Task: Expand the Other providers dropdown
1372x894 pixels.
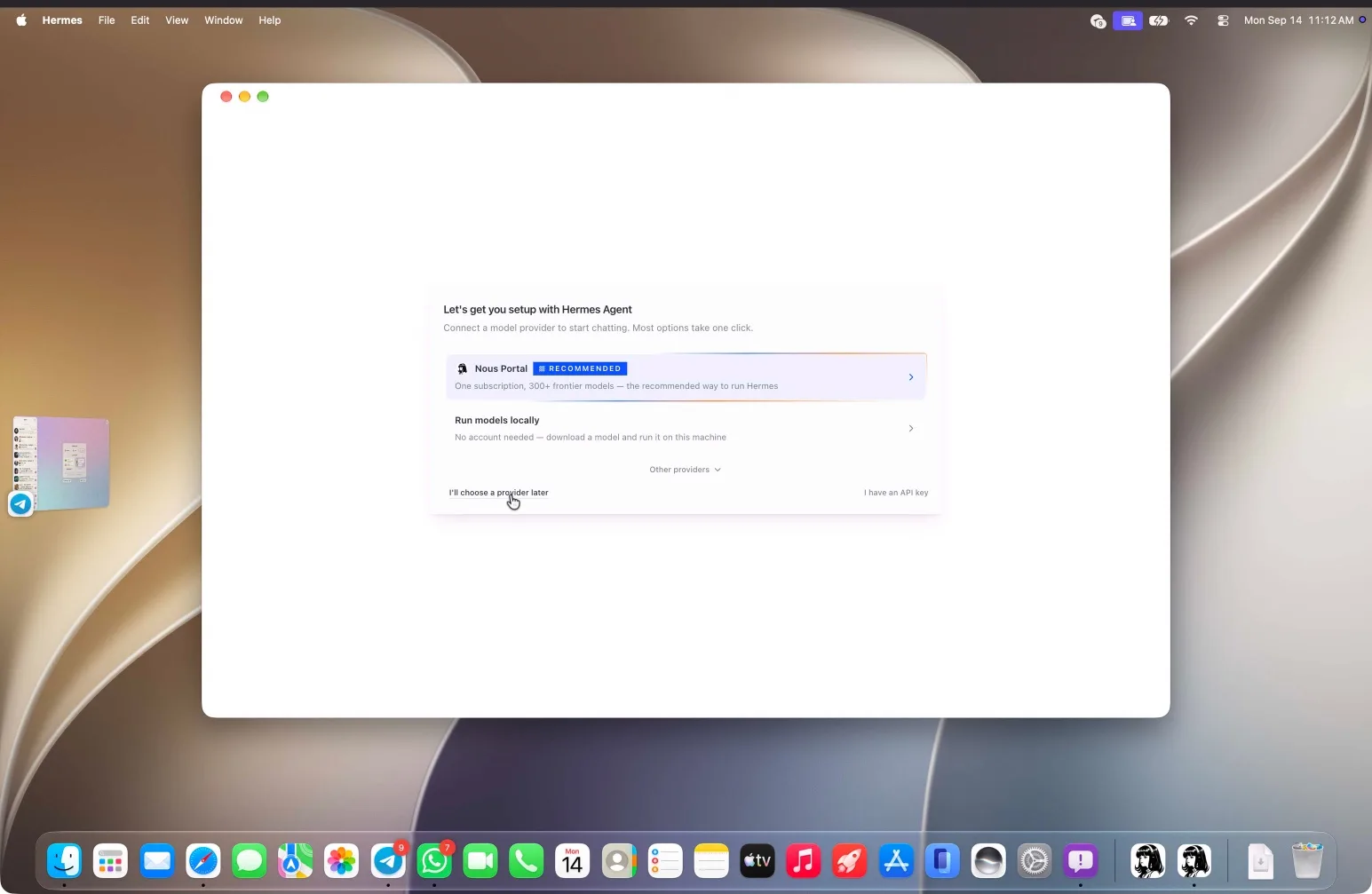Action: point(685,470)
